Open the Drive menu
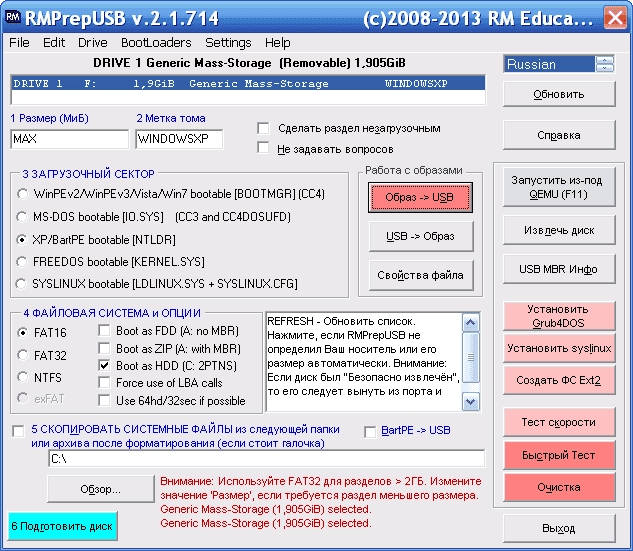This screenshot has height=551, width=633. tap(92, 43)
